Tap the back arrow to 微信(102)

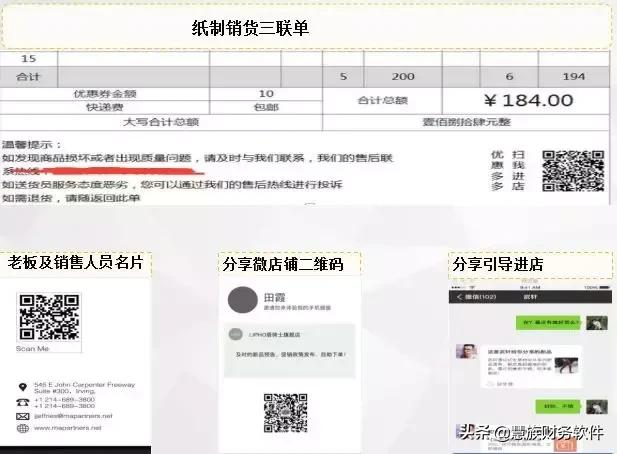(x=460, y=297)
